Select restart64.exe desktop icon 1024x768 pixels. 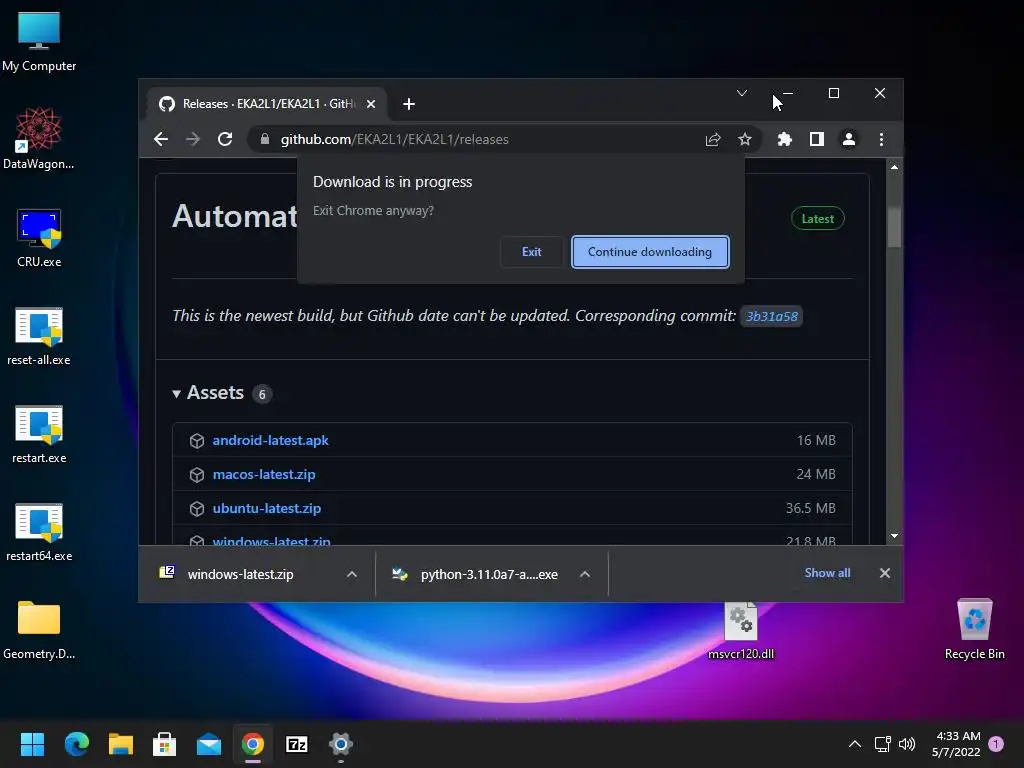tap(39, 532)
